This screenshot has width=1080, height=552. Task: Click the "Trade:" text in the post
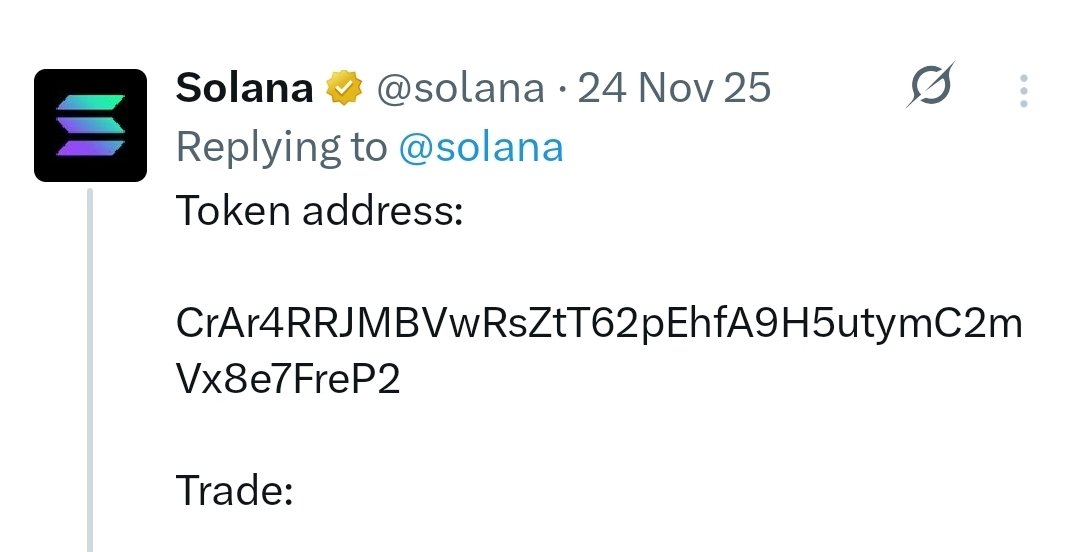tap(234, 491)
